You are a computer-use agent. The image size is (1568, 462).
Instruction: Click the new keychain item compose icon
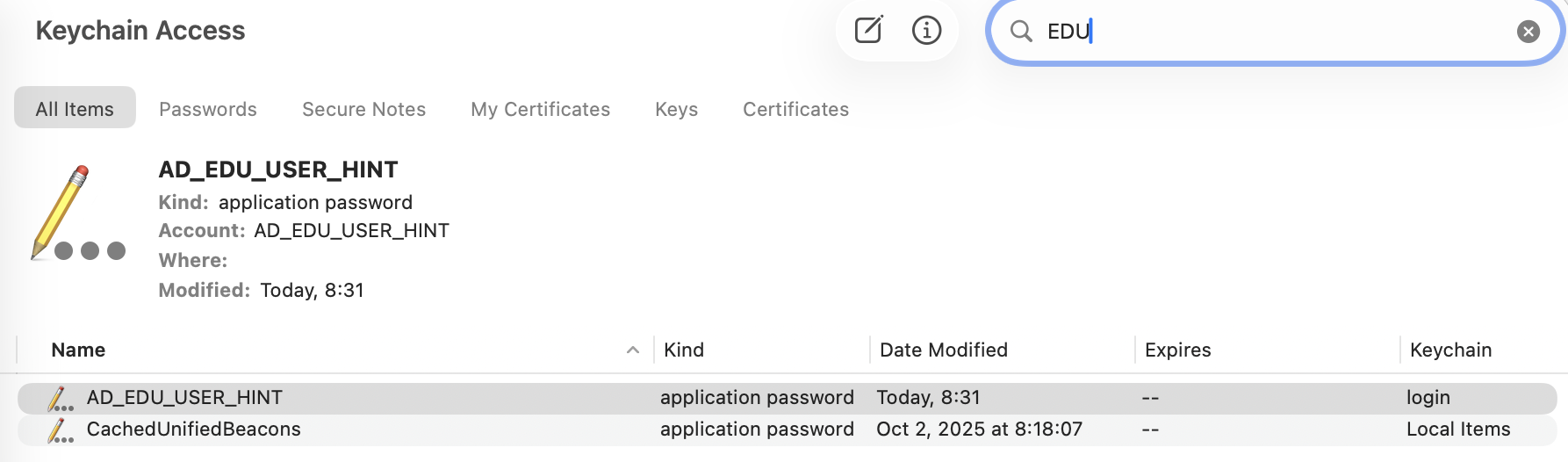point(868,31)
